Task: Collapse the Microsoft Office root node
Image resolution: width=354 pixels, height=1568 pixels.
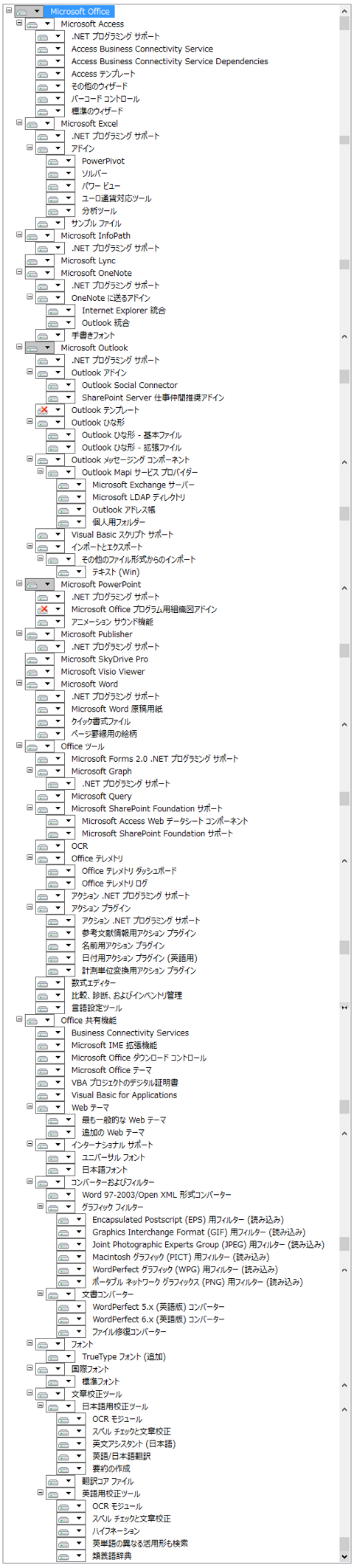Action: point(9,11)
